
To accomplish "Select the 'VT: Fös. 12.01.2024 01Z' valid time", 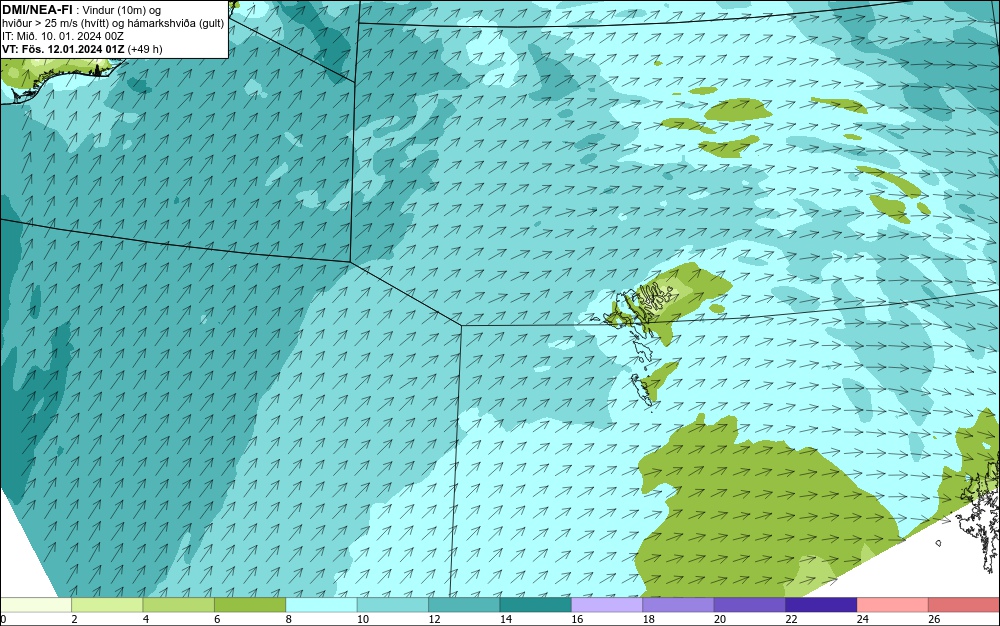I will coord(64,49).
